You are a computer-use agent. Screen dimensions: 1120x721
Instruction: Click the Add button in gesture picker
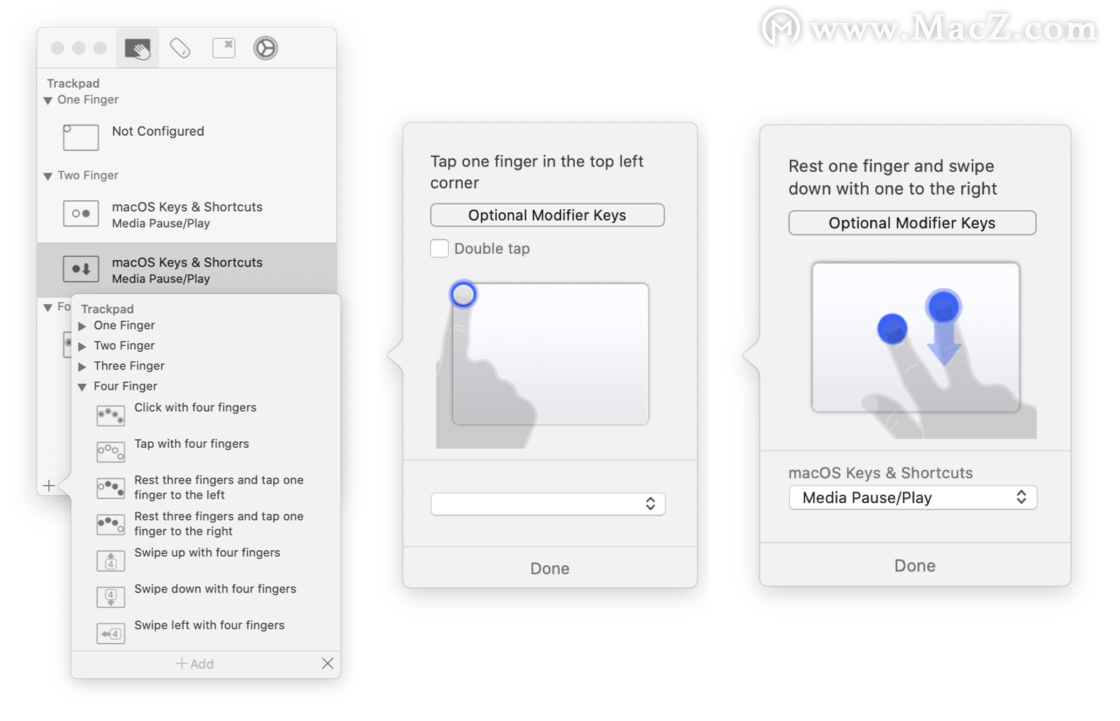coord(194,664)
